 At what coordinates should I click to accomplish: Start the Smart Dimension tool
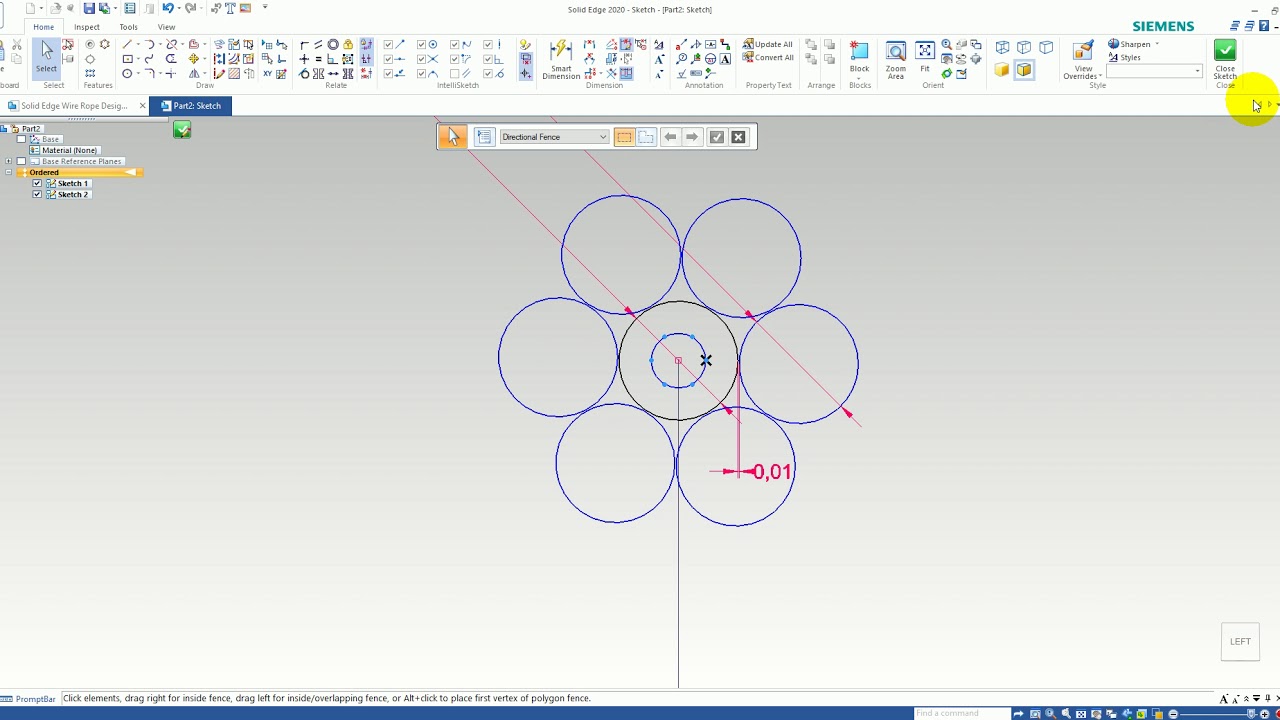coord(561,60)
